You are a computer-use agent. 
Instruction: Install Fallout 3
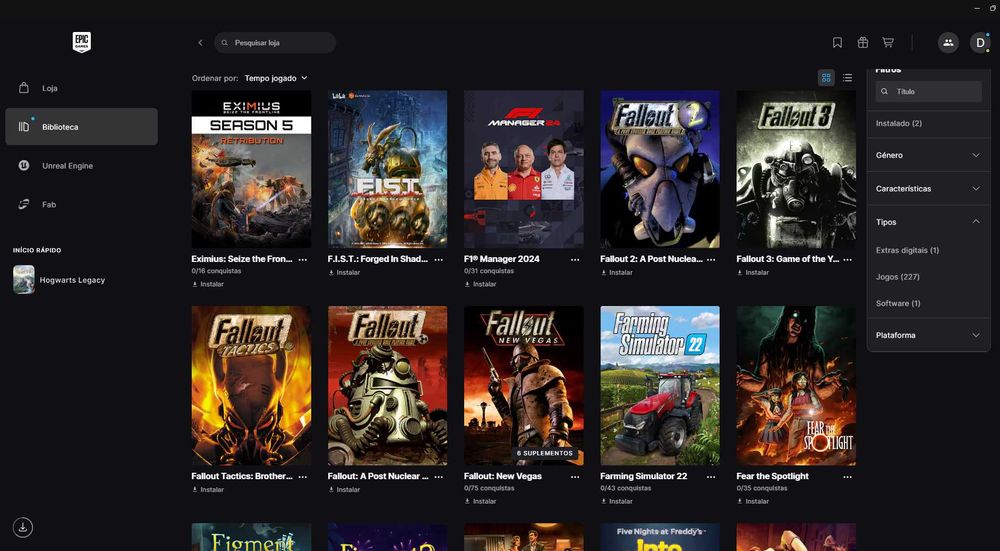pos(753,272)
